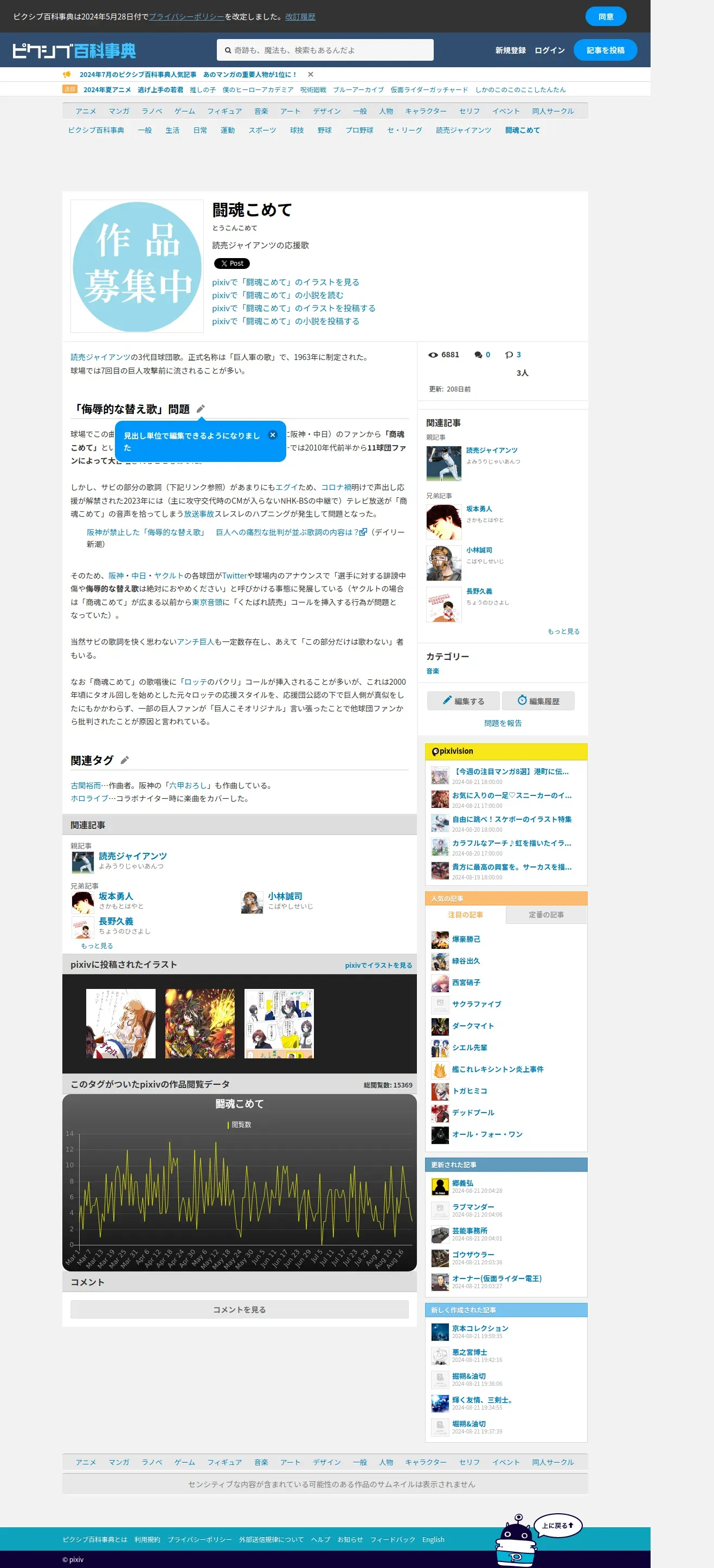
Task: Click the megaphone announcement icon
Action: (x=67, y=74)
